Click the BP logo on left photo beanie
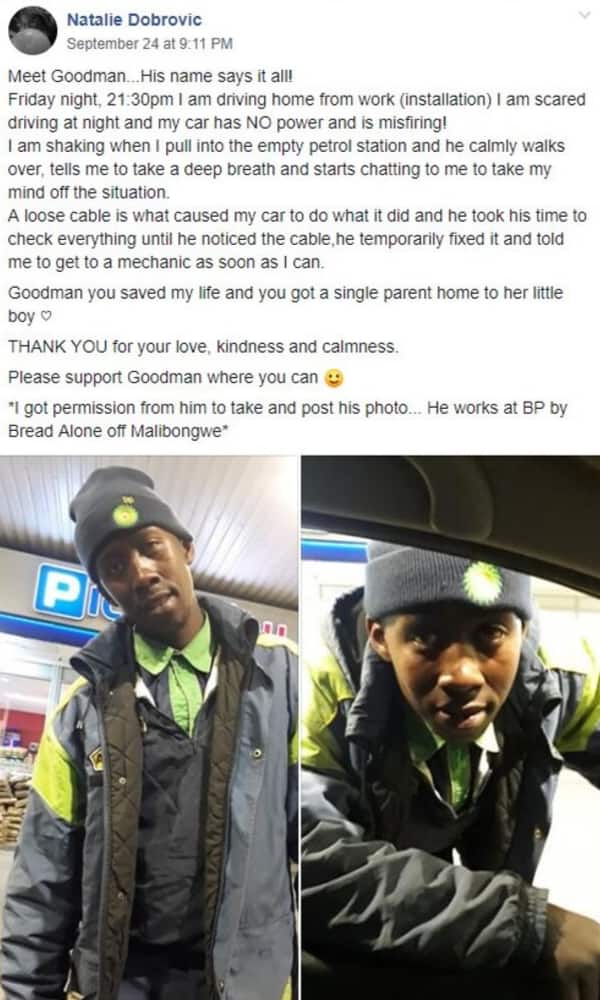Viewport: 600px width, 1000px height. [125, 513]
